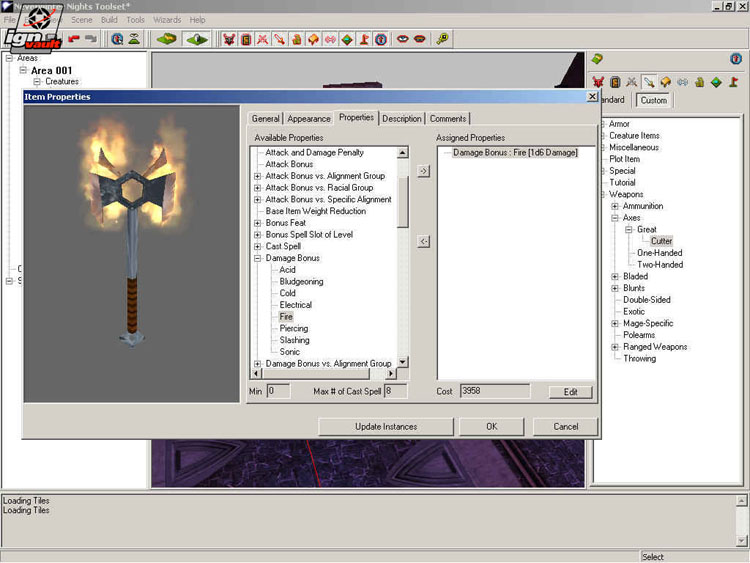Click the green terrain icon atop the right panel

point(597,59)
